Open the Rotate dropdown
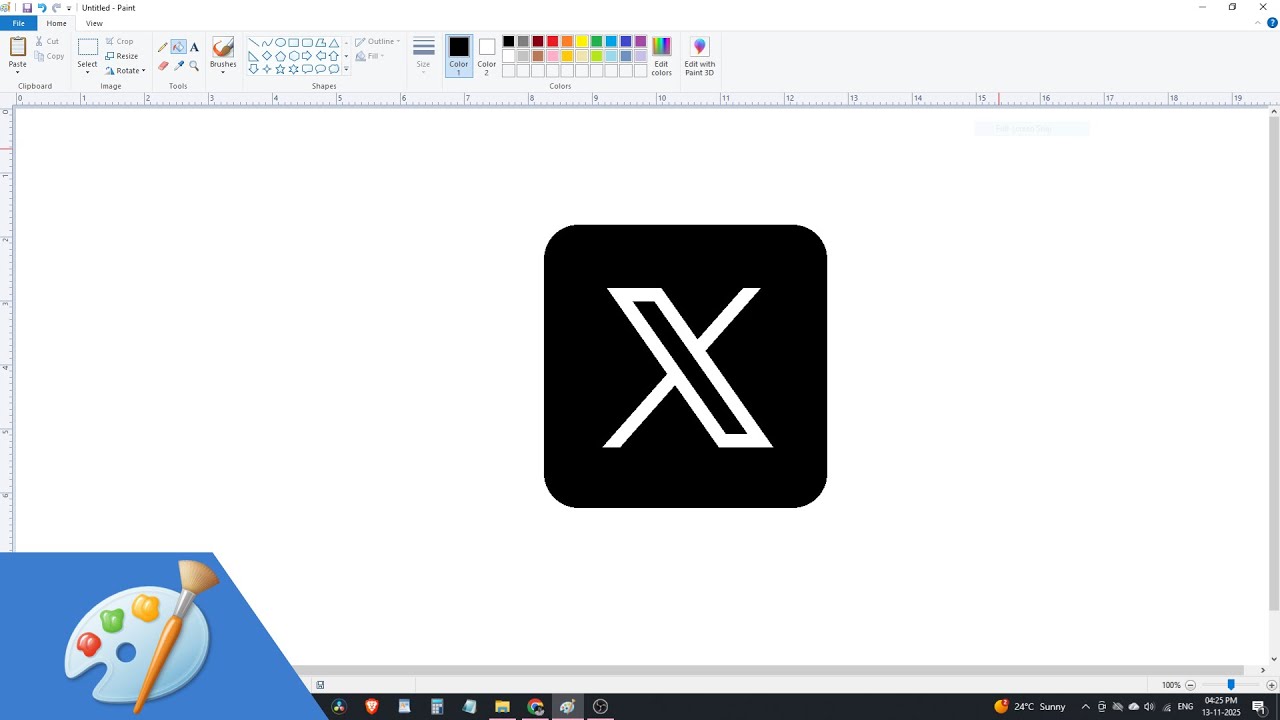Screen dimensions: 1280x720 [126, 71]
